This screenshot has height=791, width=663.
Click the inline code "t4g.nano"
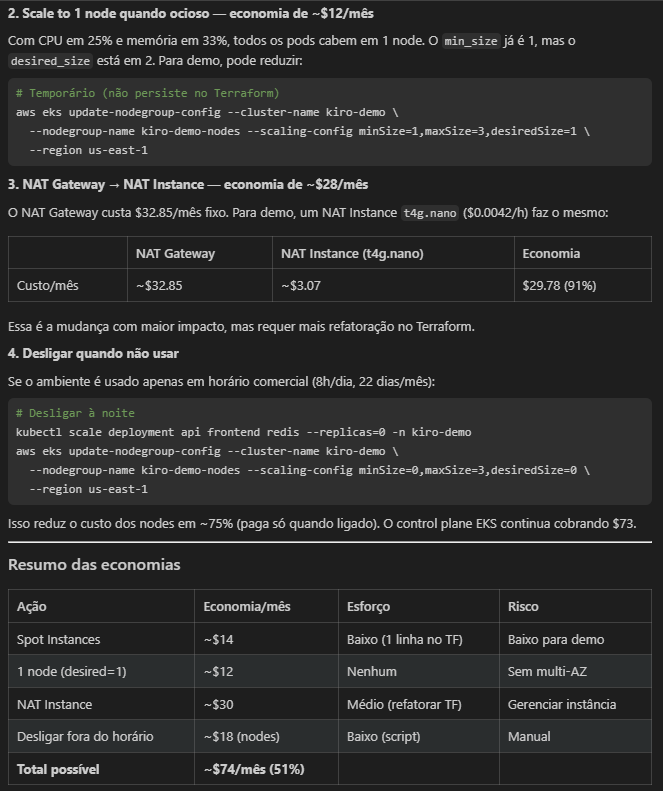click(x=428, y=213)
